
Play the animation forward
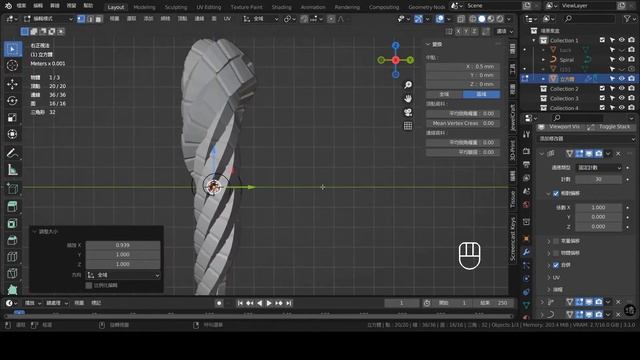click(x=269, y=303)
